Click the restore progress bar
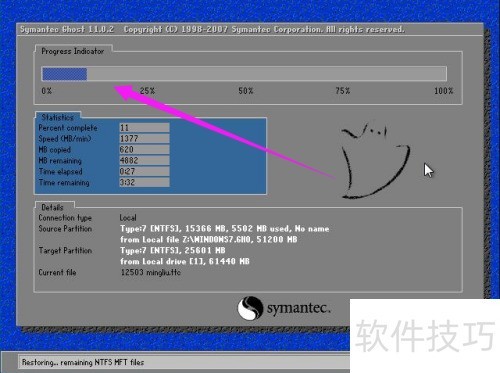This screenshot has height=373, width=500. pos(244,74)
